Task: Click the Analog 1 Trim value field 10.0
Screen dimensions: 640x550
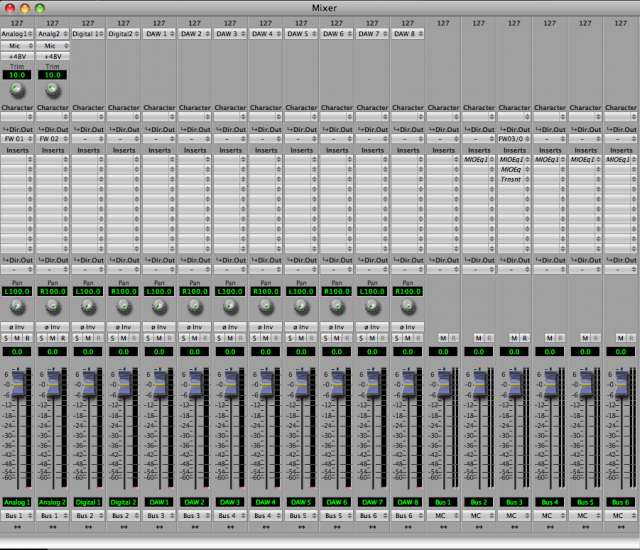Action: pyautogui.click(x=17, y=75)
